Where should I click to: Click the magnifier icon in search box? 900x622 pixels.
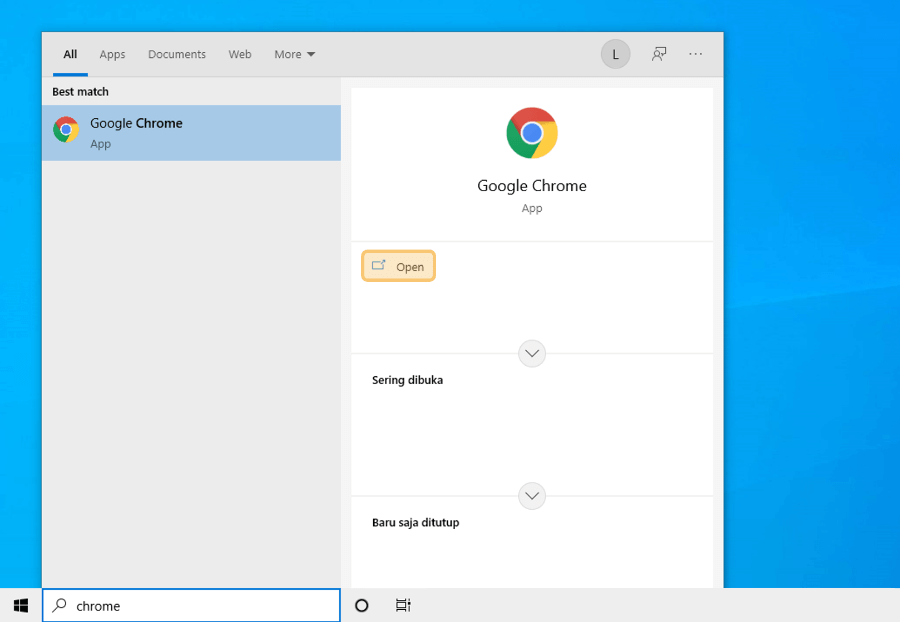tap(59, 605)
